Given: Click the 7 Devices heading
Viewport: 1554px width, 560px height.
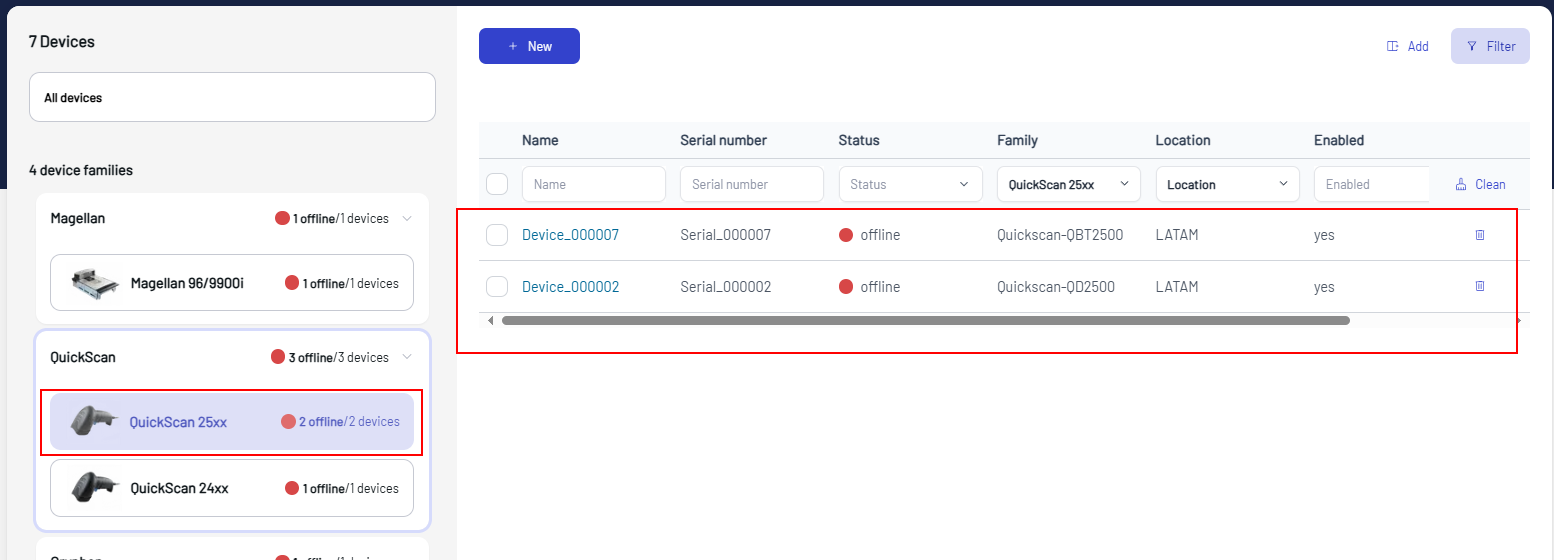Looking at the screenshot, I should [x=62, y=41].
